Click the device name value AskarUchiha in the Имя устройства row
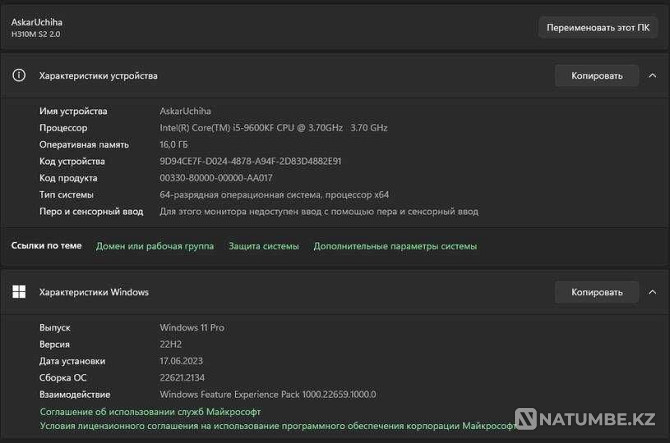Image resolution: width=670 pixels, height=443 pixels. [185, 111]
